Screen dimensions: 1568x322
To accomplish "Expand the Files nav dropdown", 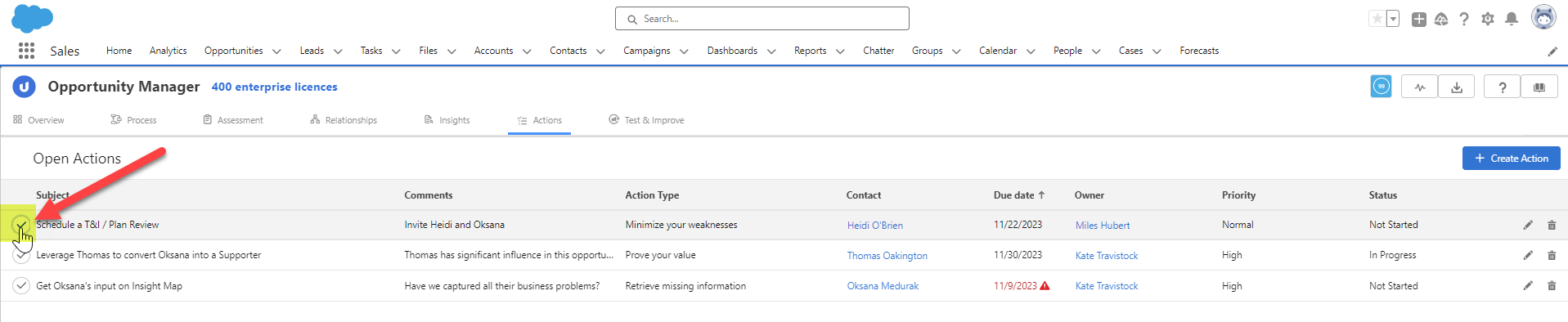I will (452, 51).
